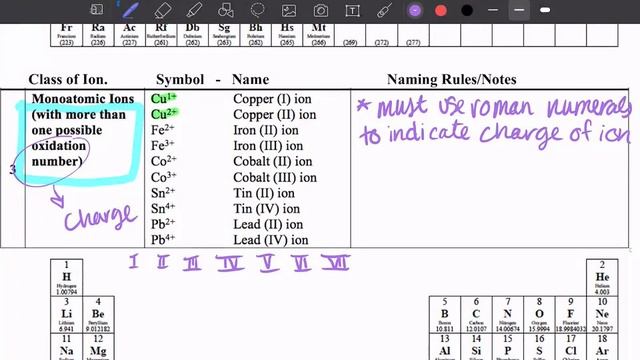Click the Oxygen (O) element cell
Screen dimensions: 640x360
[539, 314]
